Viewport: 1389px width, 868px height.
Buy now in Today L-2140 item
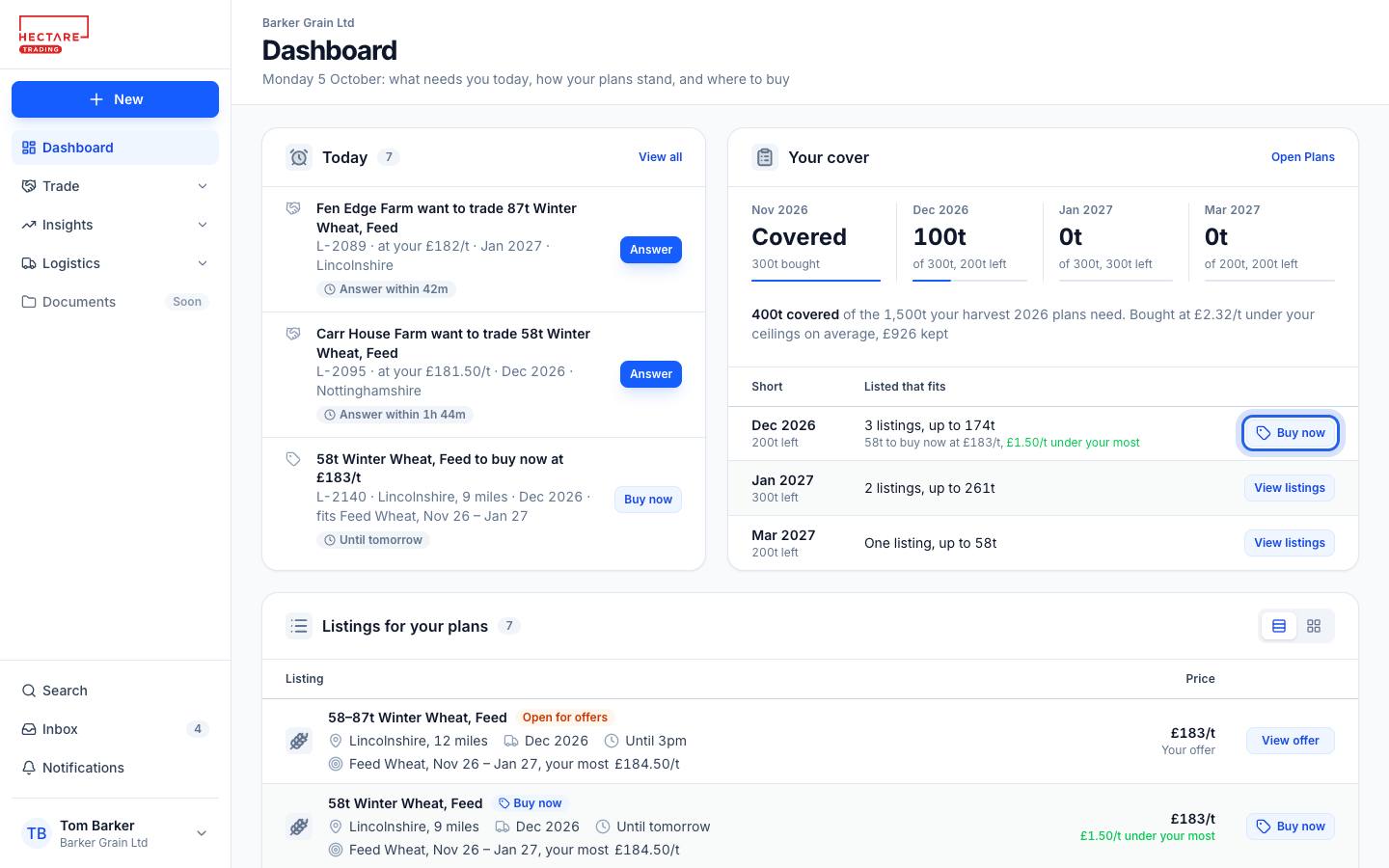648,500
